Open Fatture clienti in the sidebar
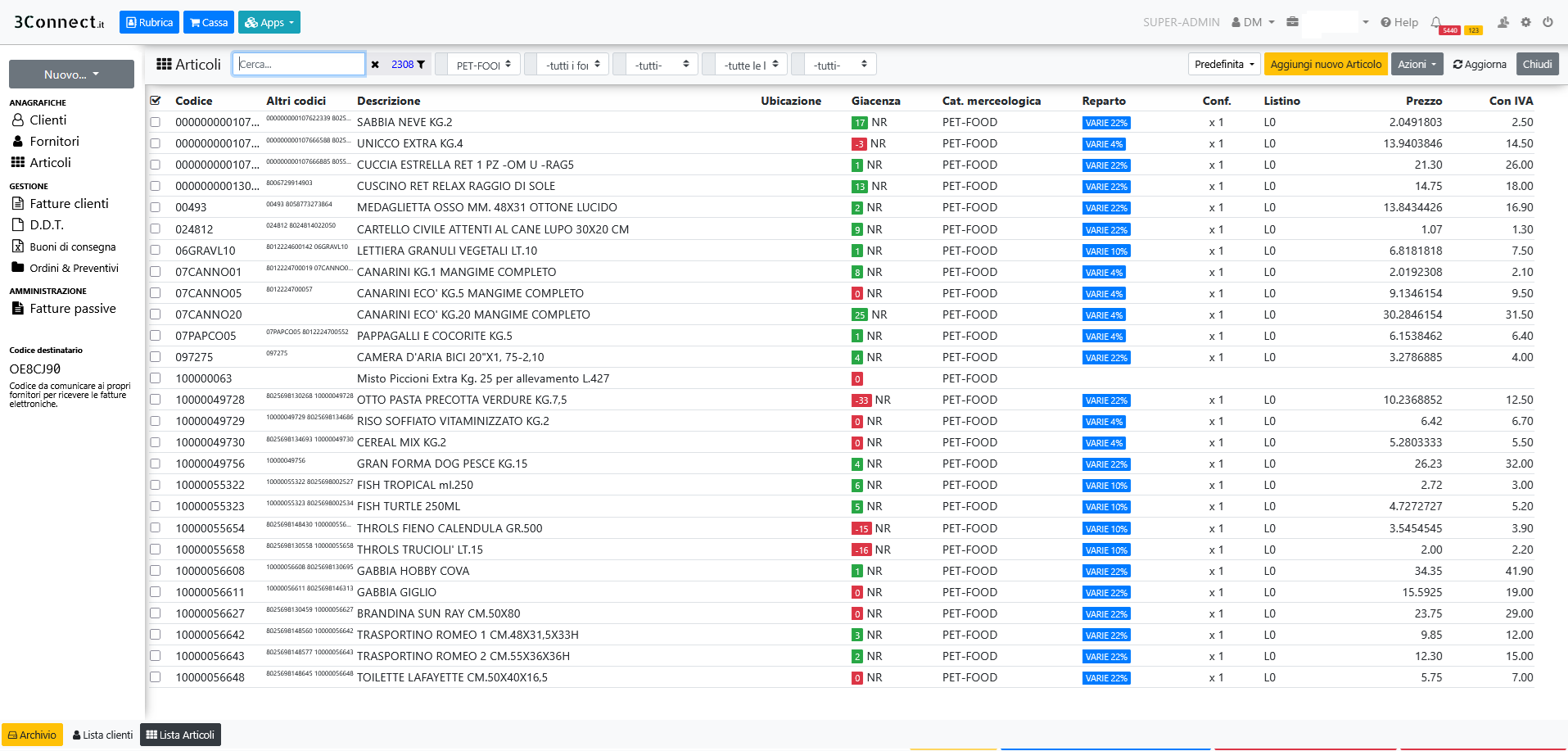The width and height of the screenshot is (1568, 751). (x=69, y=204)
